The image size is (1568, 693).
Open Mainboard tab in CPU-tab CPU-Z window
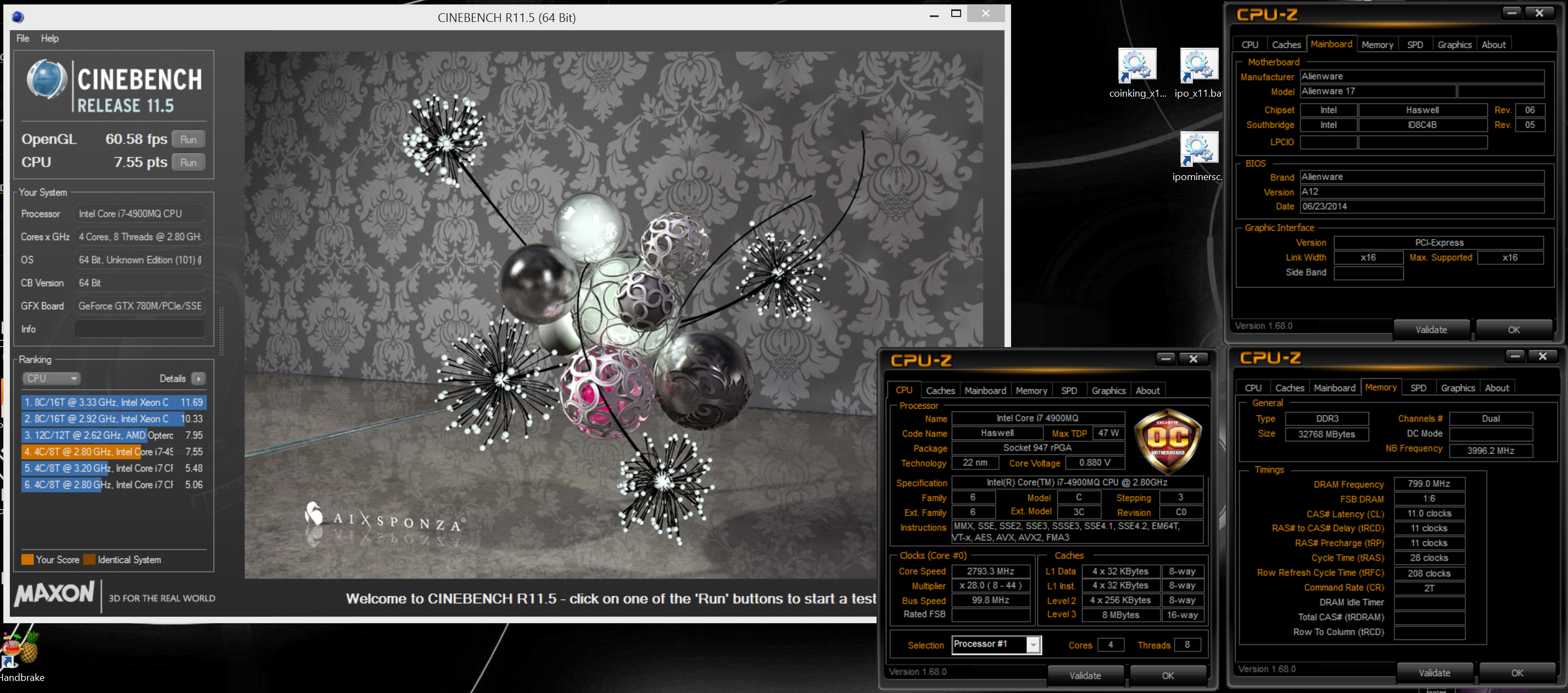tap(985, 390)
